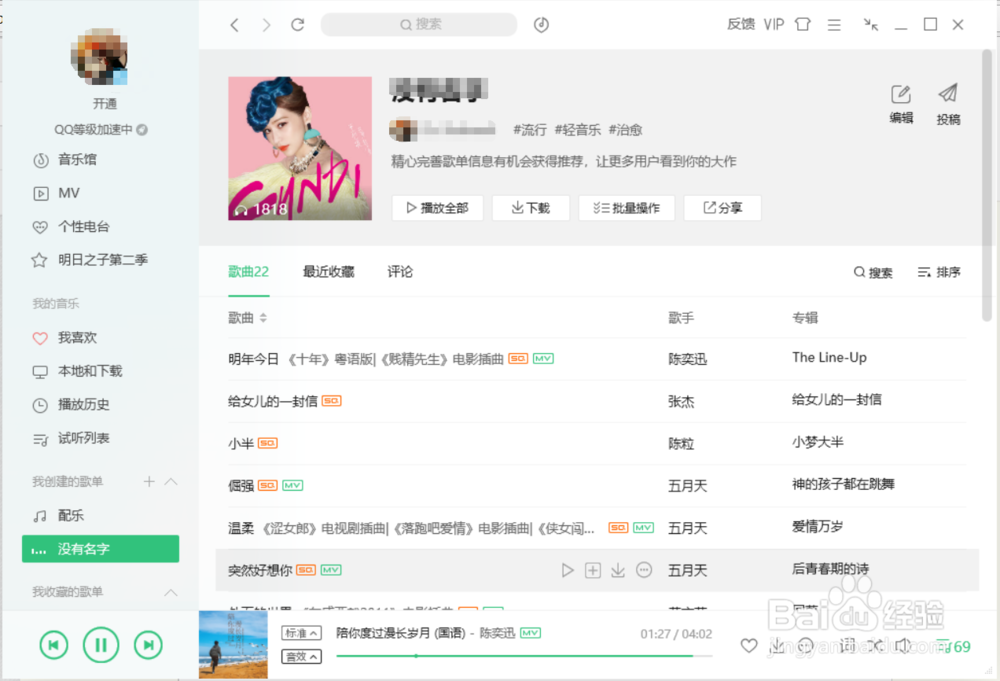Toggle favorite heart in the player bar
The width and height of the screenshot is (1000, 681).
[x=749, y=646]
